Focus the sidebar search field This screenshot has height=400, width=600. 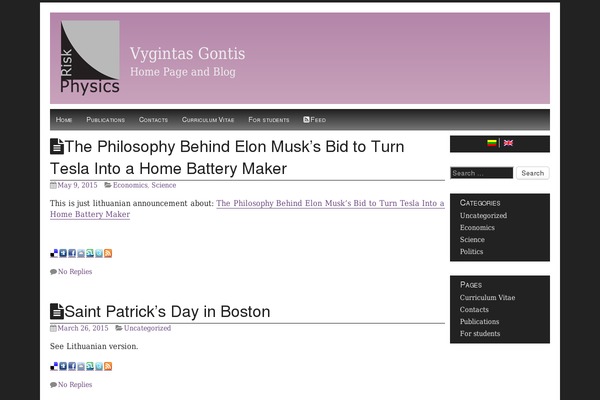482,173
